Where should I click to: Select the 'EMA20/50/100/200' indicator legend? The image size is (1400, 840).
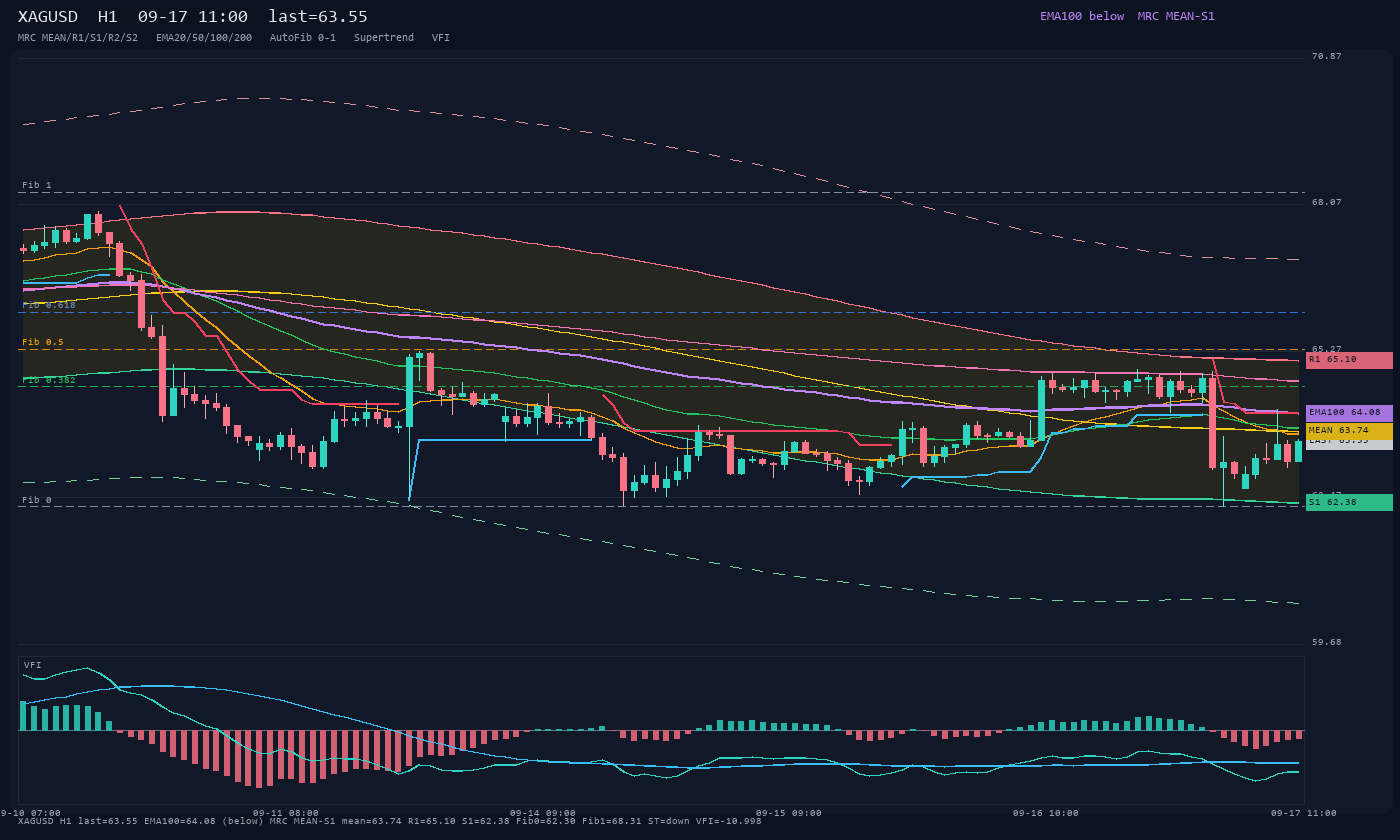click(204, 38)
